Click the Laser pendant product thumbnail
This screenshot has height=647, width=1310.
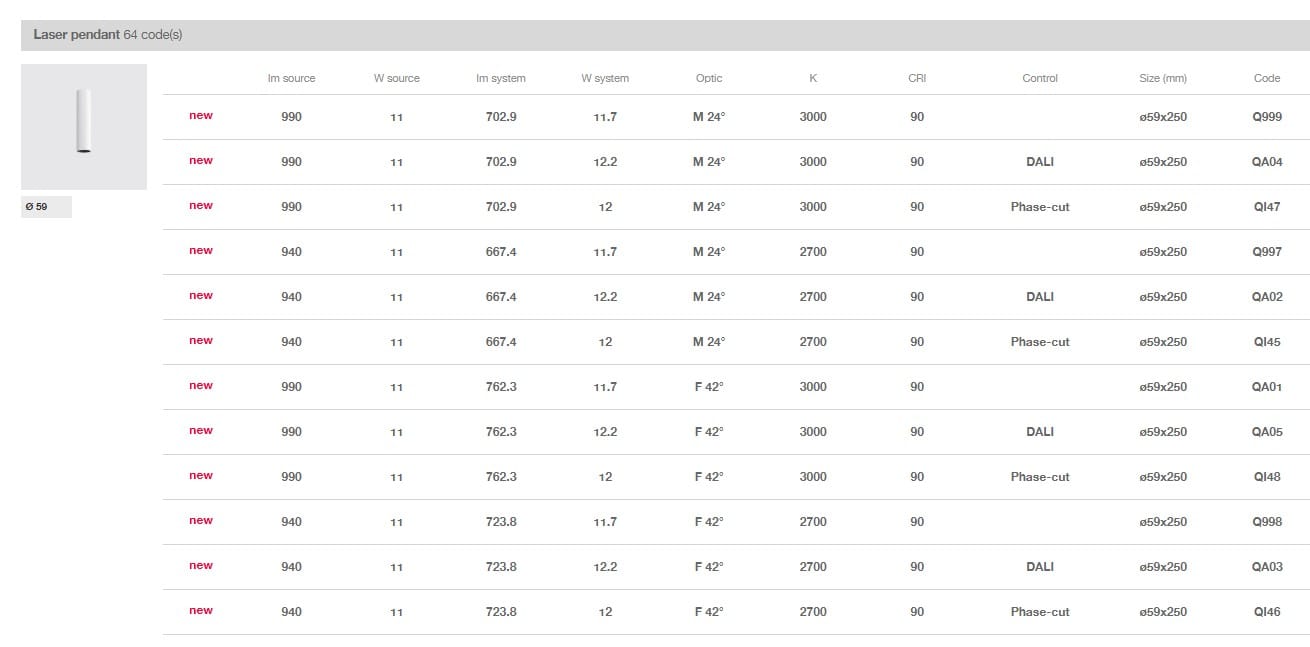(84, 127)
